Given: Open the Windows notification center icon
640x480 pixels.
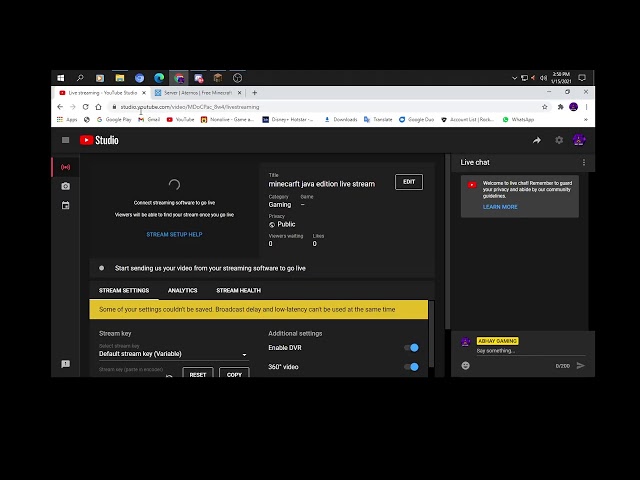Looking at the screenshot, I should [x=582, y=78].
